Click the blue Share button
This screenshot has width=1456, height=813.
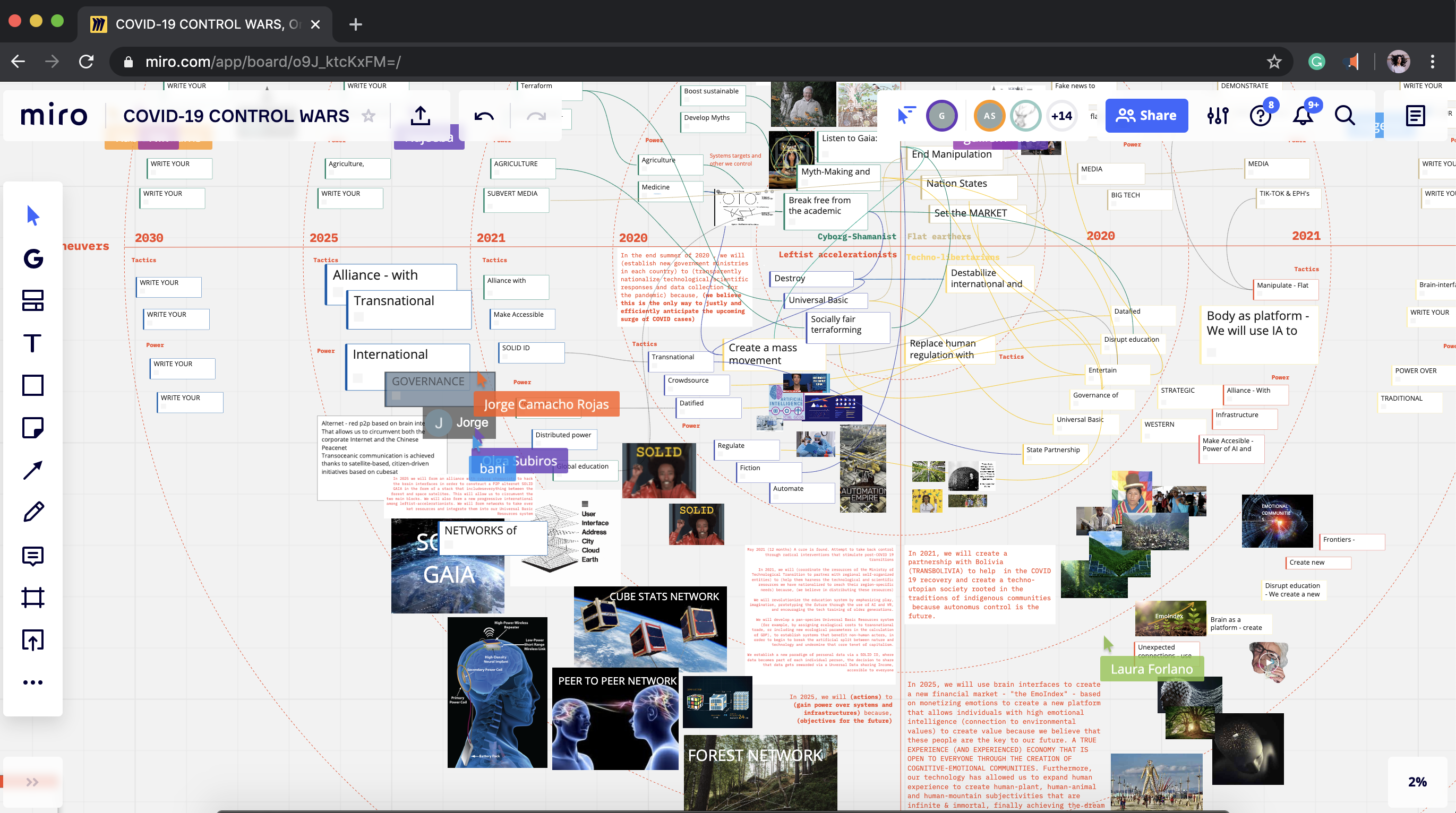pyautogui.click(x=1146, y=116)
